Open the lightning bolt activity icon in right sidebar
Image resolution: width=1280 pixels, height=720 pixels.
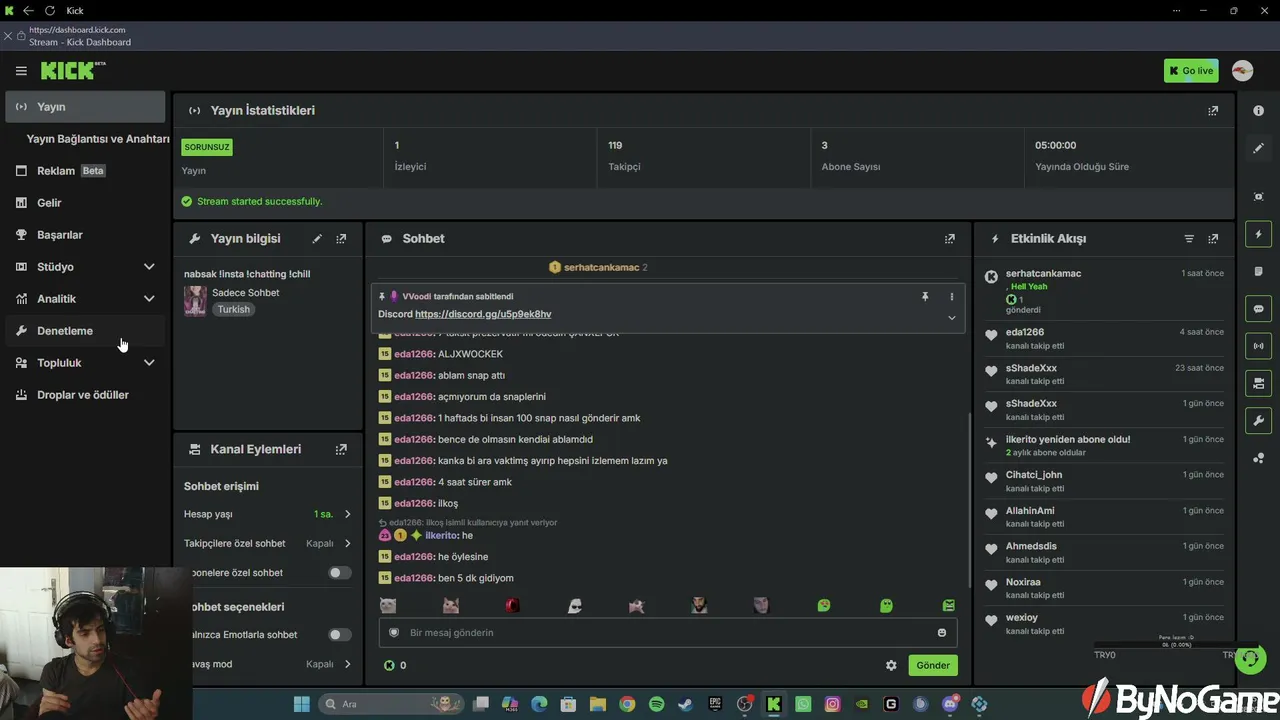(1259, 234)
